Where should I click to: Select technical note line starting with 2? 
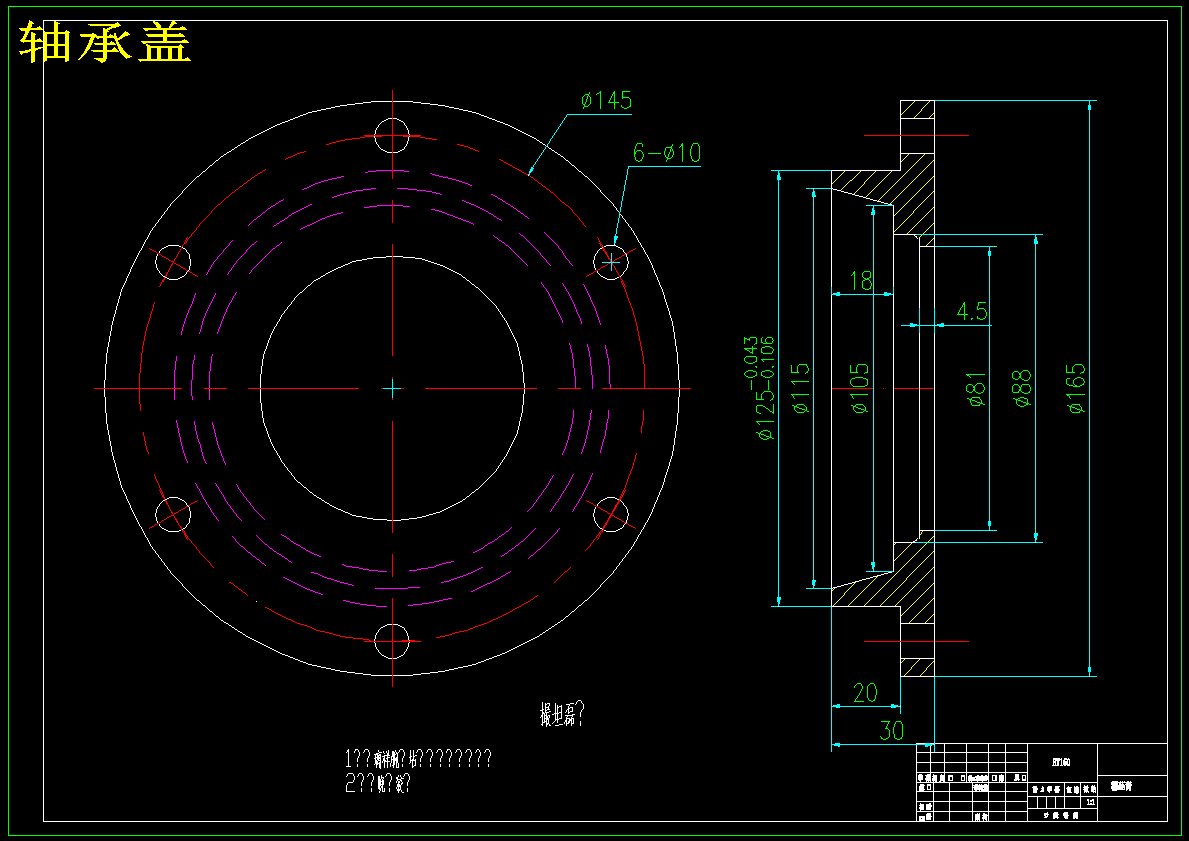(x=378, y=784)
